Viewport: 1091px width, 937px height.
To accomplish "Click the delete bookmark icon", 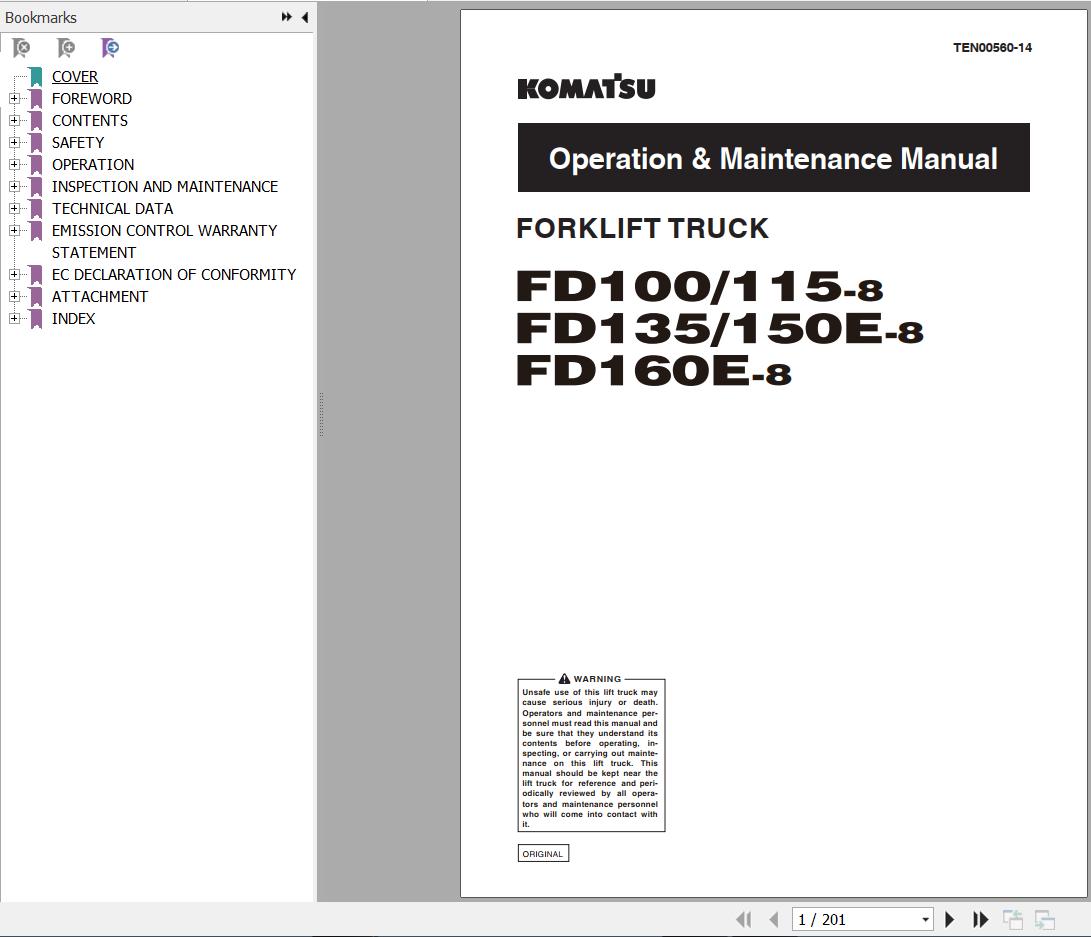I will 22,47.
